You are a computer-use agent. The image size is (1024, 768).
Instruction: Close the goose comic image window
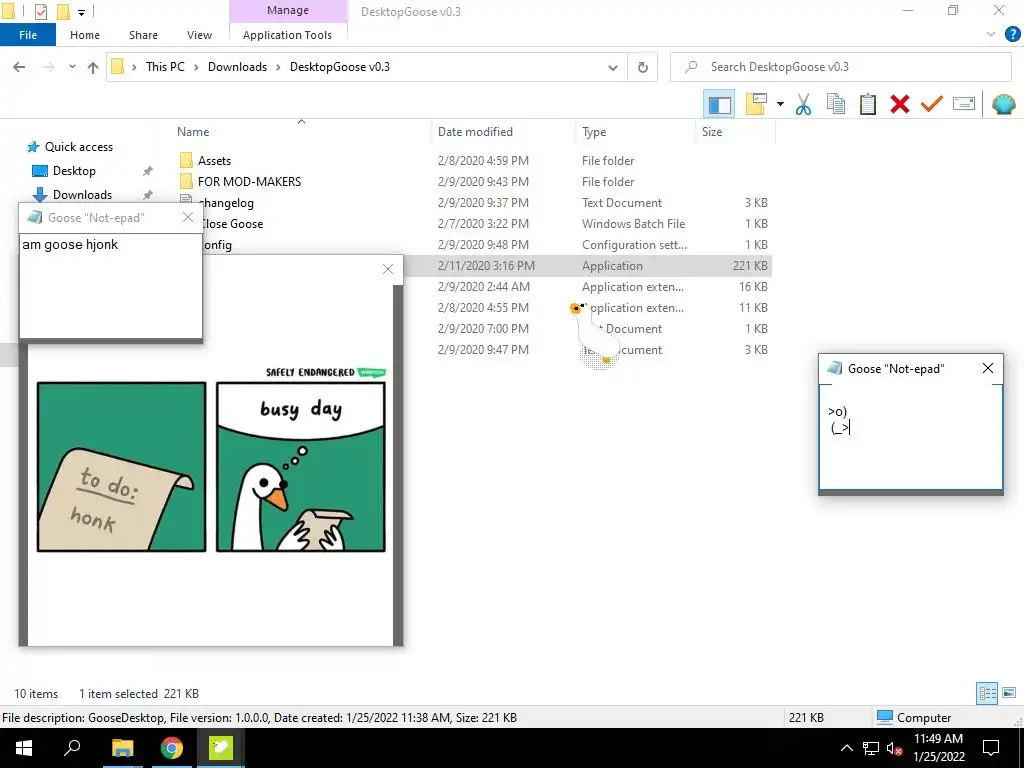click(388, 269)
